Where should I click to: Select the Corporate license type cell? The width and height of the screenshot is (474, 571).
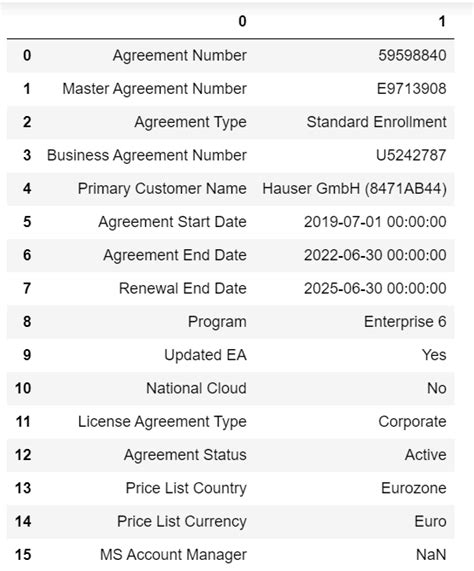pyautogui.click(x=412, y=422)
